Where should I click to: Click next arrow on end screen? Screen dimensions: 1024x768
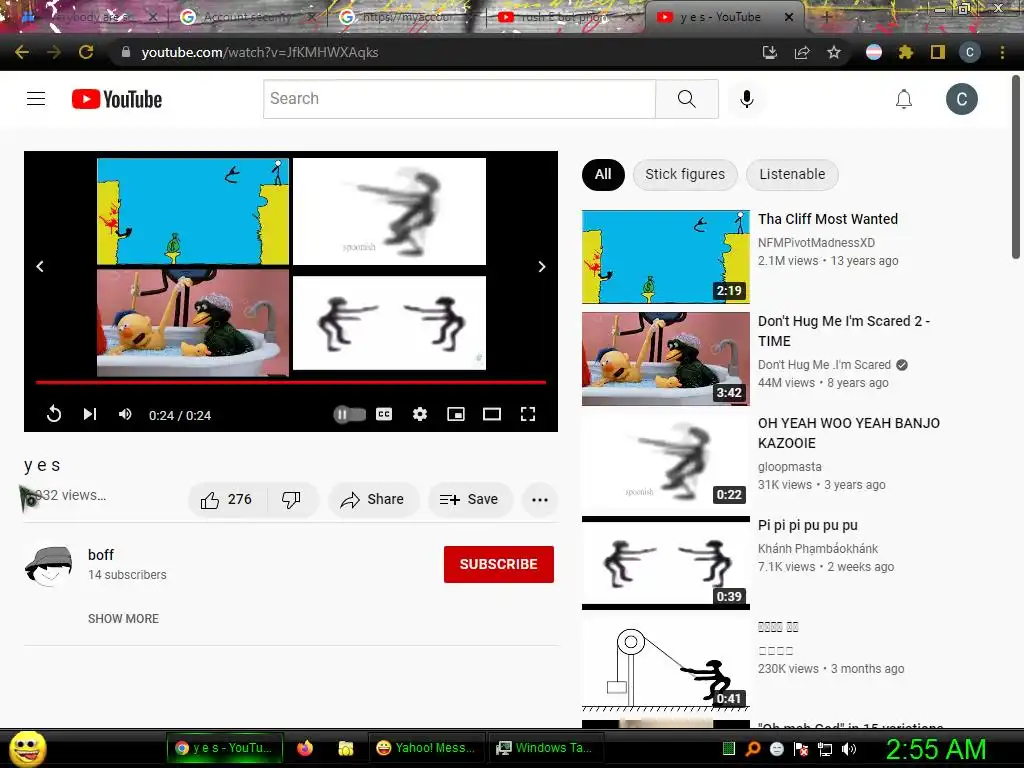tap(541, 266)
